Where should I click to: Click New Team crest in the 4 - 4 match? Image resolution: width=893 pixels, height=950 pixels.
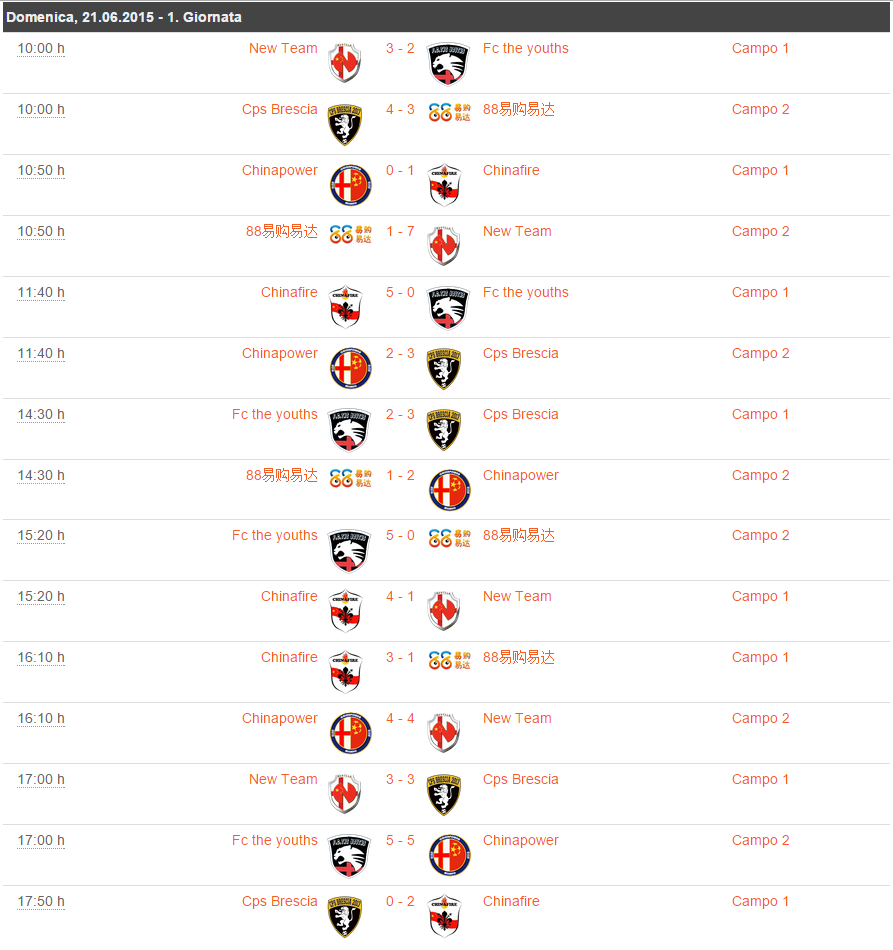[x=444, y=733]
